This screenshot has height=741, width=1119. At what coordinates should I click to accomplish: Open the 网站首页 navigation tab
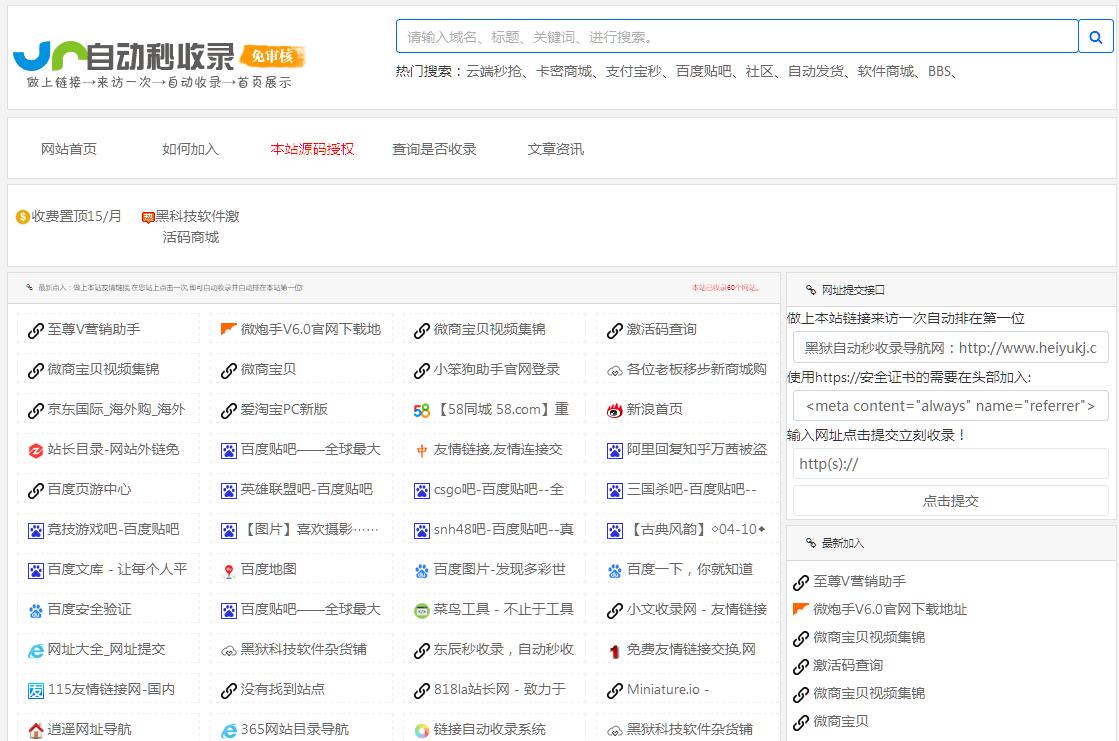69,149
